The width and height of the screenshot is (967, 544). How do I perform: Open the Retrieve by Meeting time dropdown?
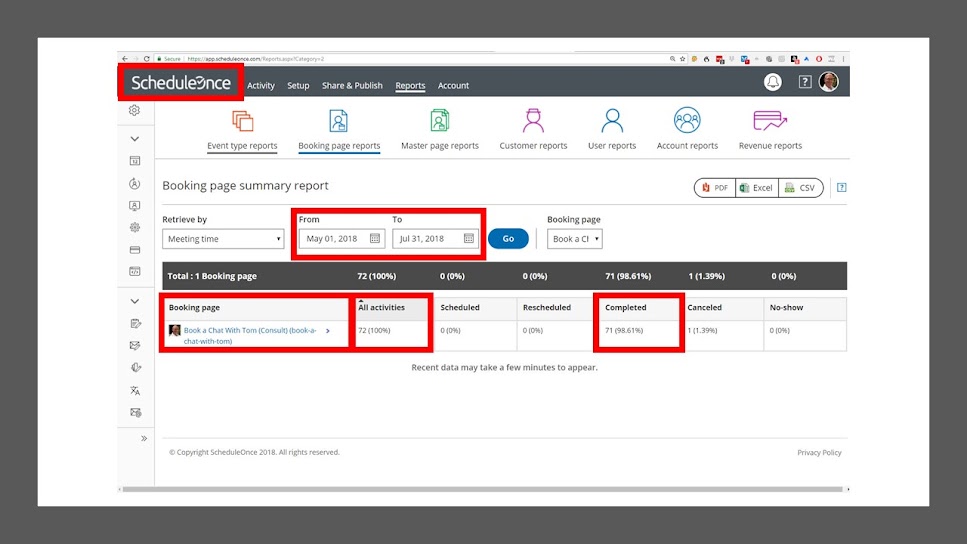pos(223,239)
